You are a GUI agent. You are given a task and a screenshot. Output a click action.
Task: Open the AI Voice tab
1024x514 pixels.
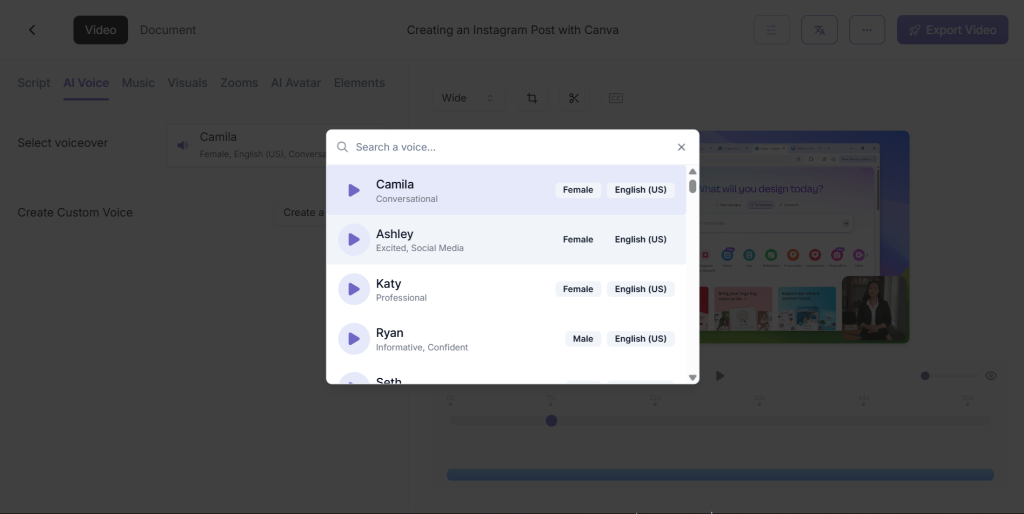[86, 83]
